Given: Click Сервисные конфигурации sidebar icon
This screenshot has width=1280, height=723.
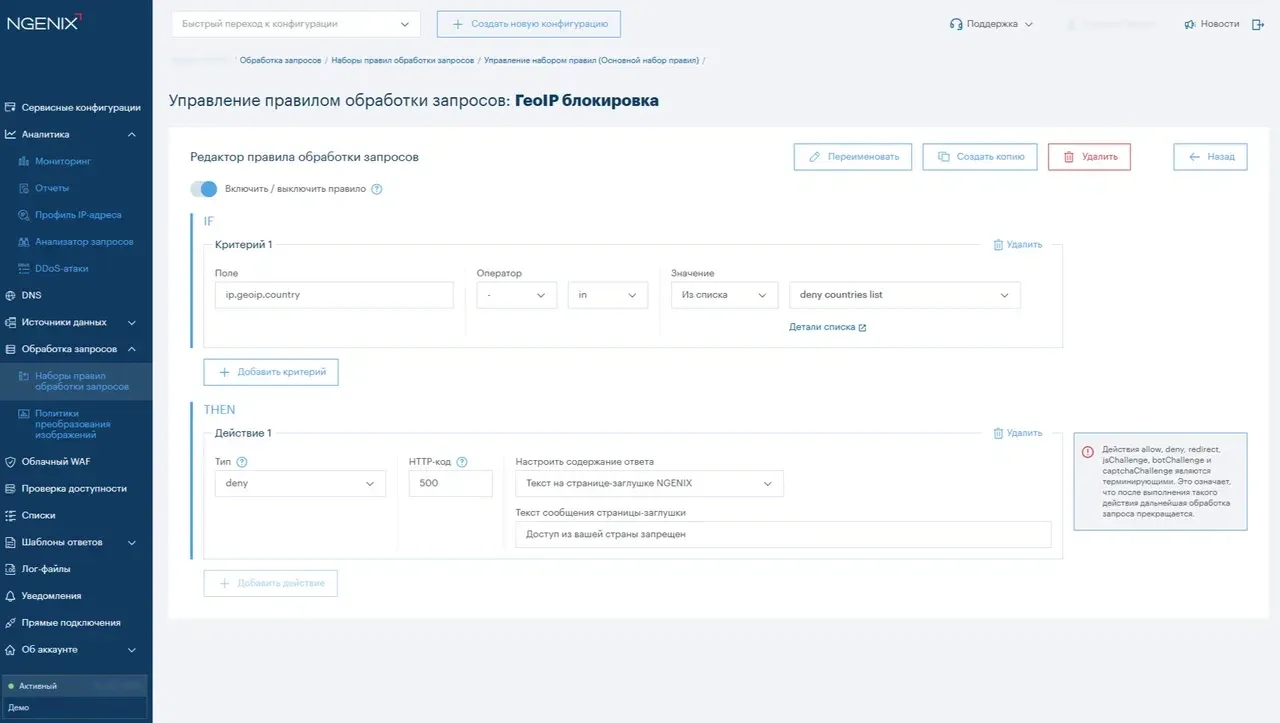Looking at the screenshot, I should [11, 108].
